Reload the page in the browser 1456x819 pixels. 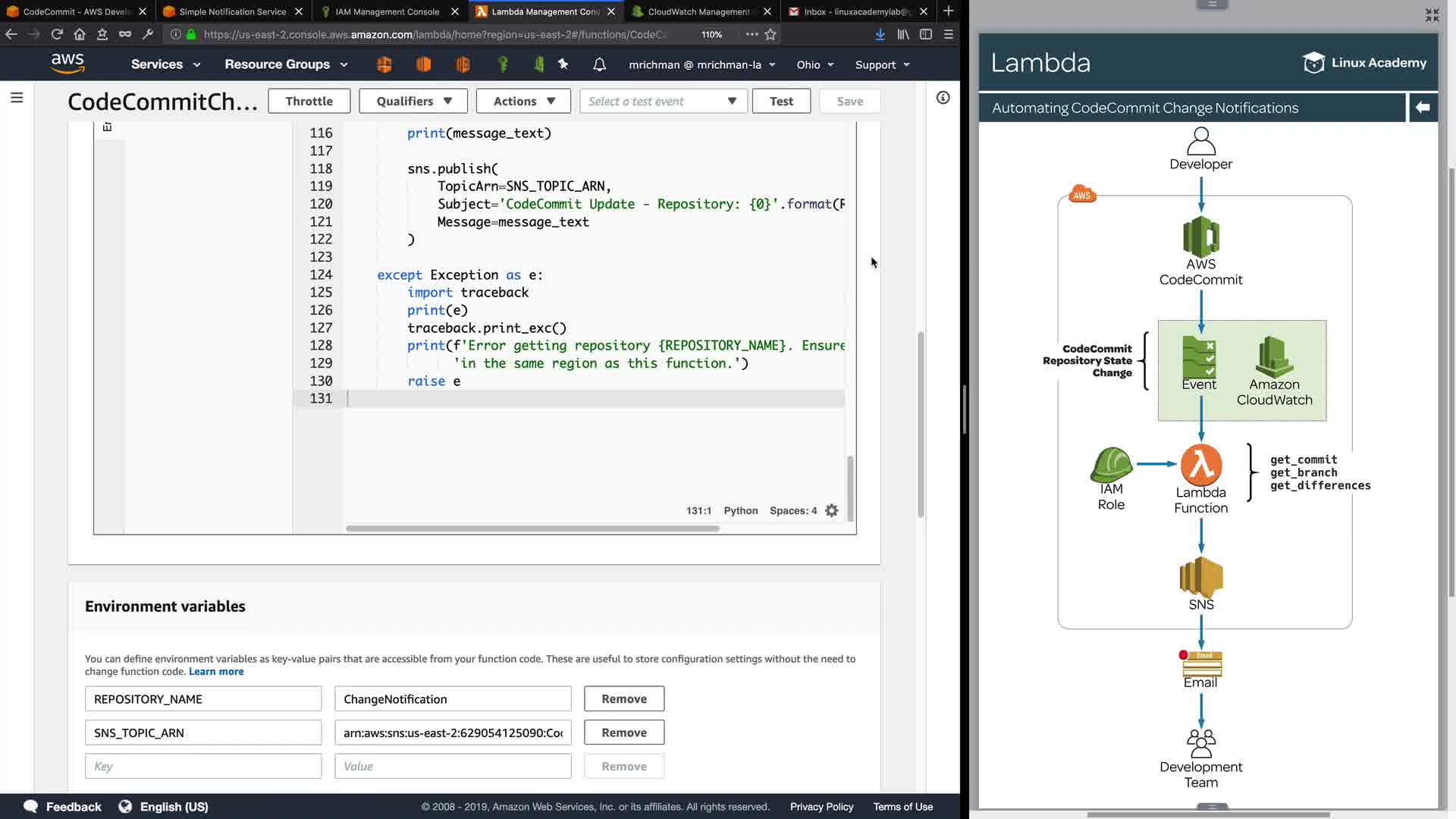57,34
